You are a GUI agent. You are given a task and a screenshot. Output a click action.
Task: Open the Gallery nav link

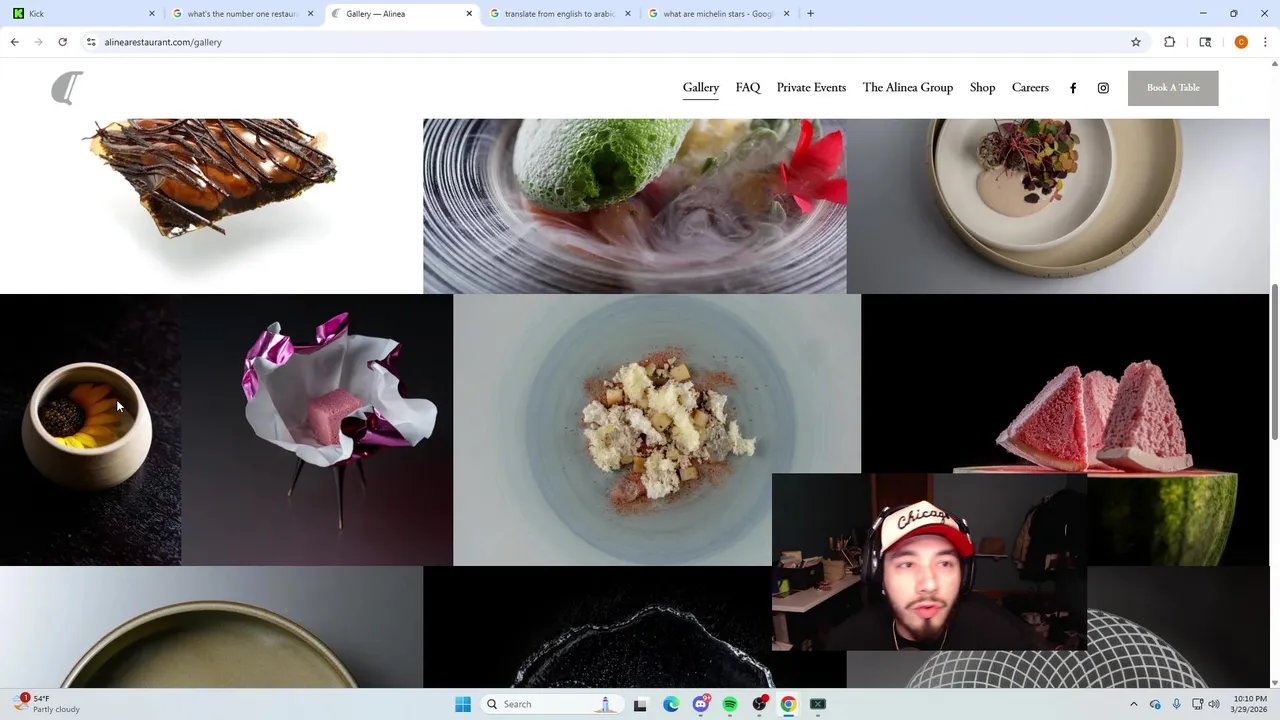tap(701, 88)
